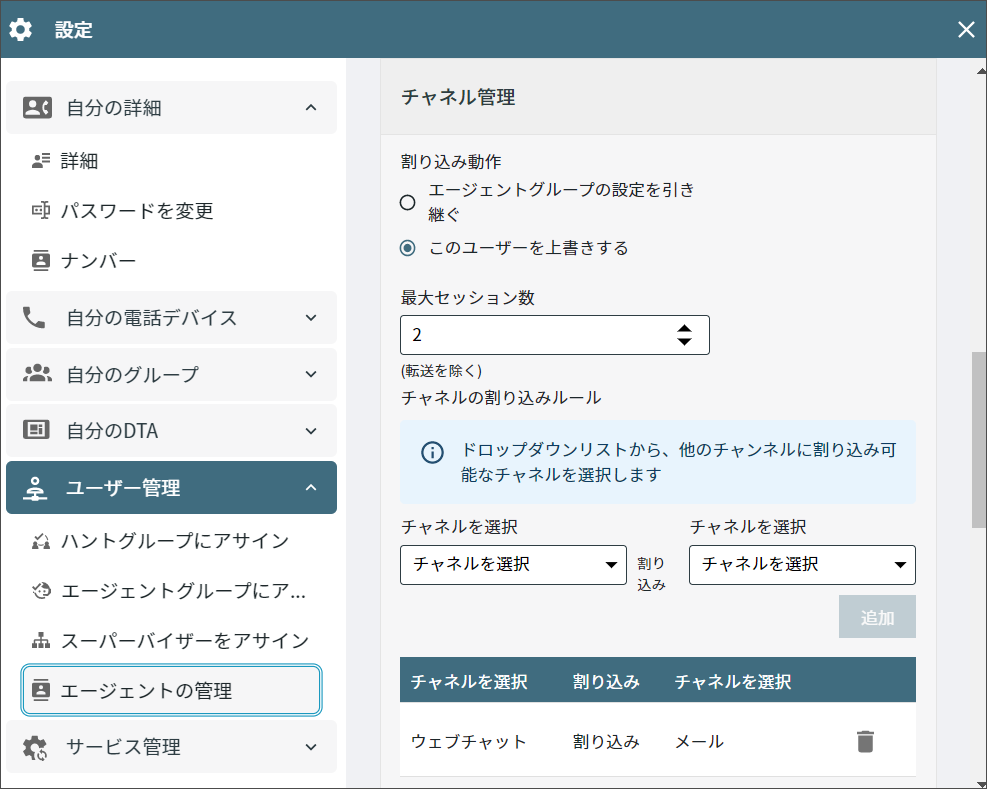Click the group people icon
Image resolution: width=987 pixels, height=789 pixels.
tap(37, 373)
